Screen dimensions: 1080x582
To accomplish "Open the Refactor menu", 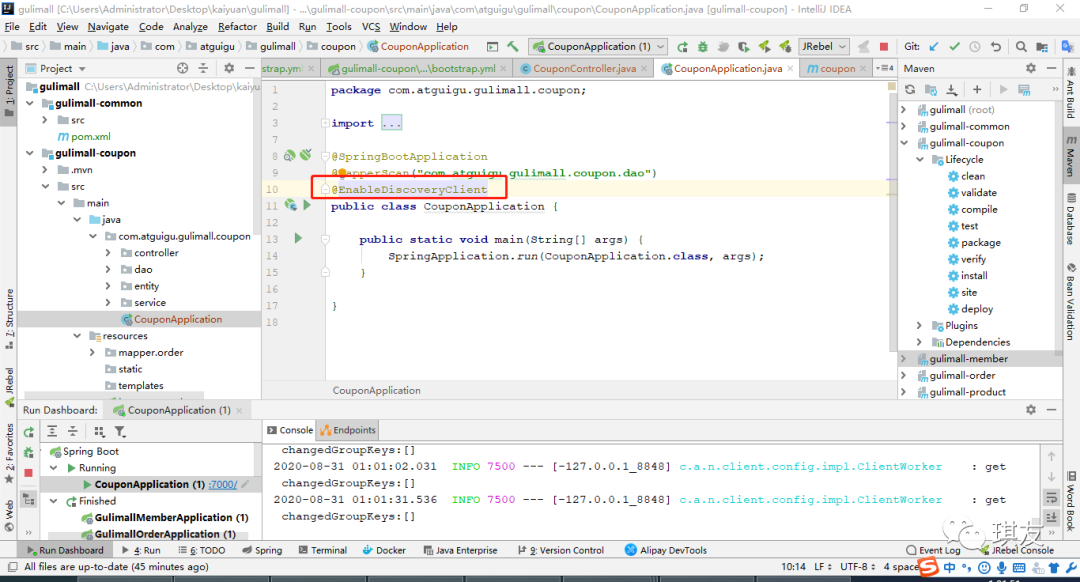I will (237, 27).
